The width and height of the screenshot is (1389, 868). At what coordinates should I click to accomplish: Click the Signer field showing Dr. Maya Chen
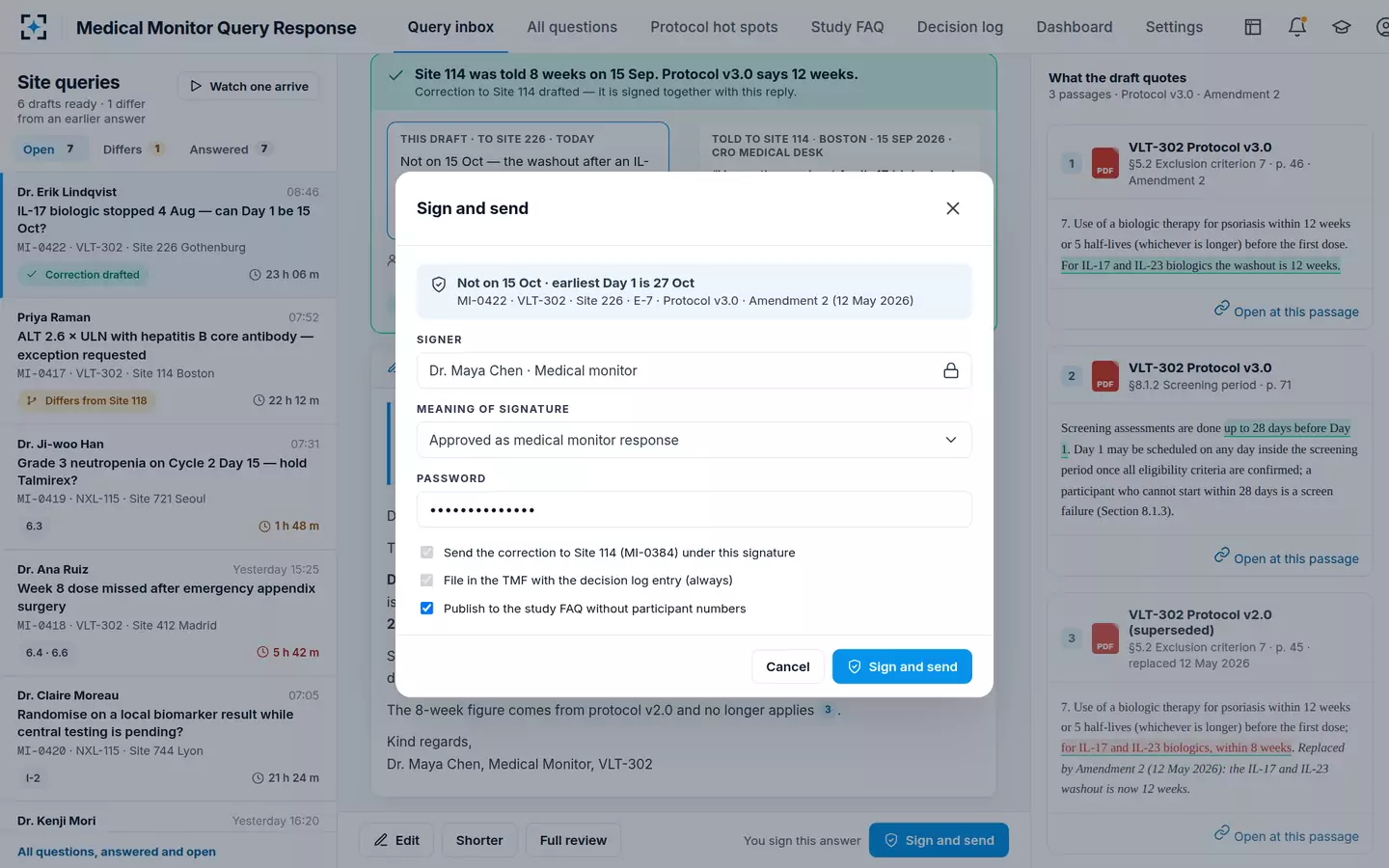click(694, 370)
